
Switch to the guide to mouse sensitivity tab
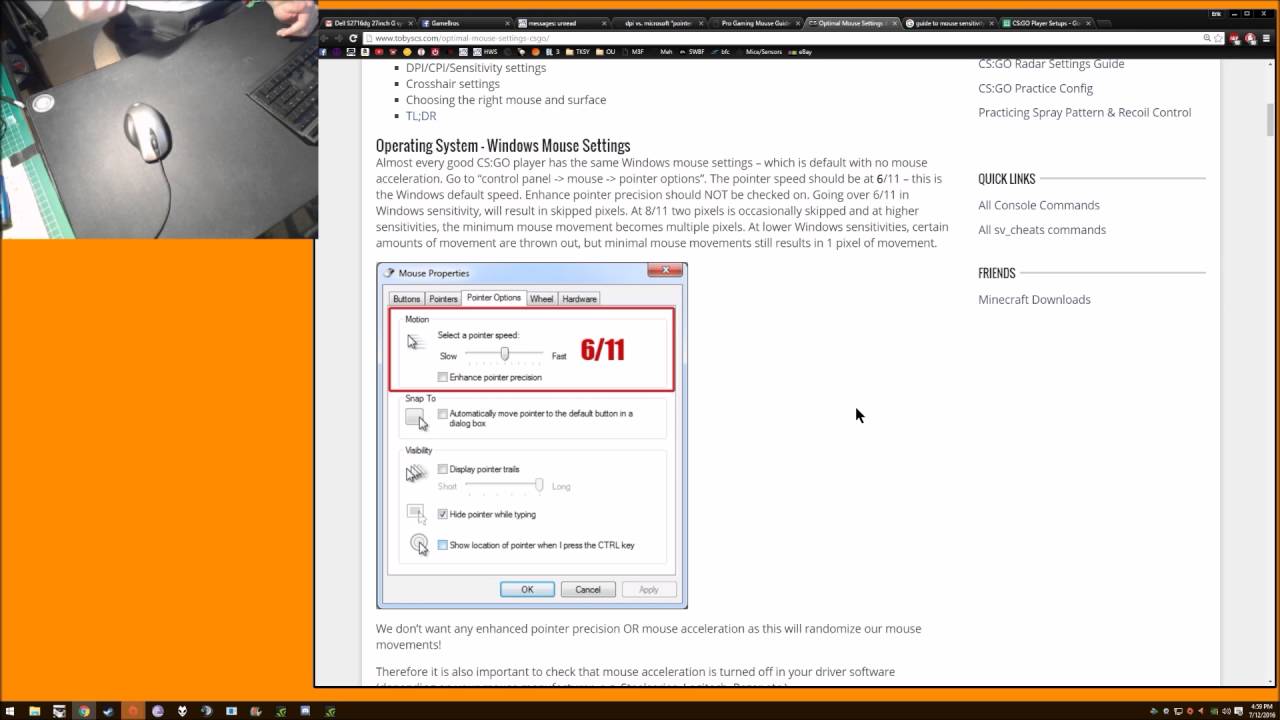(950, 22)
